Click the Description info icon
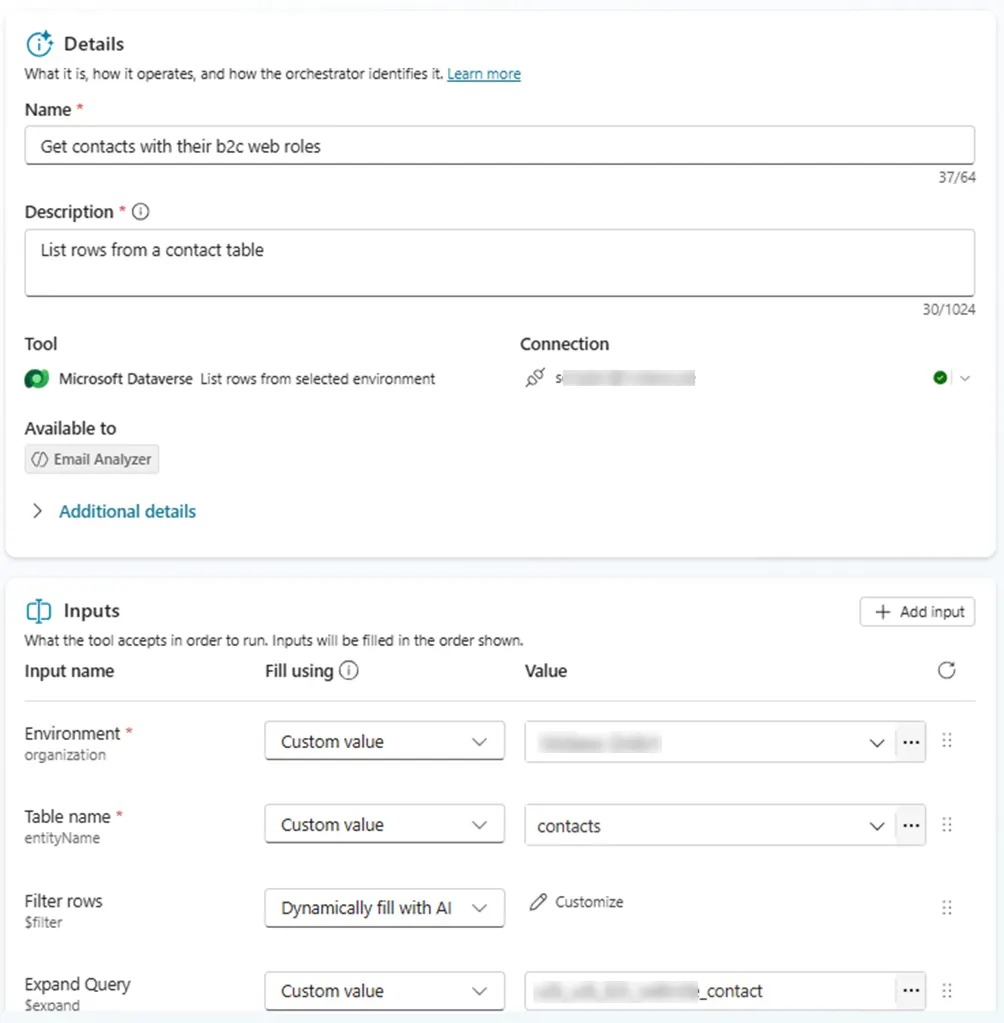Image resolution: width=1004 pixels, height=1023 pixels. [x=141, y=212]
